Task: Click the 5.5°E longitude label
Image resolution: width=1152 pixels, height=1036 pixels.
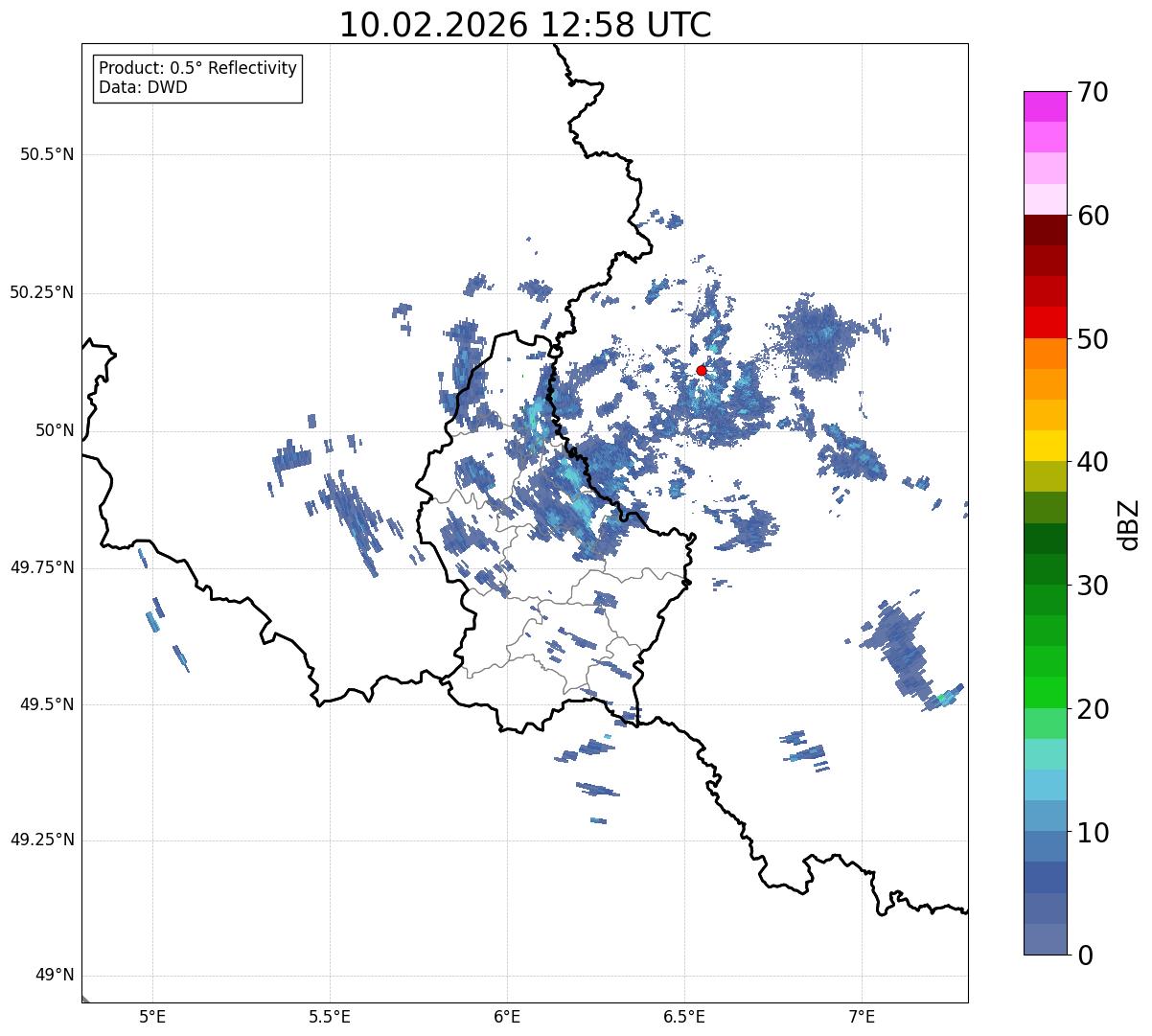Action: (x=330, y=1016)
